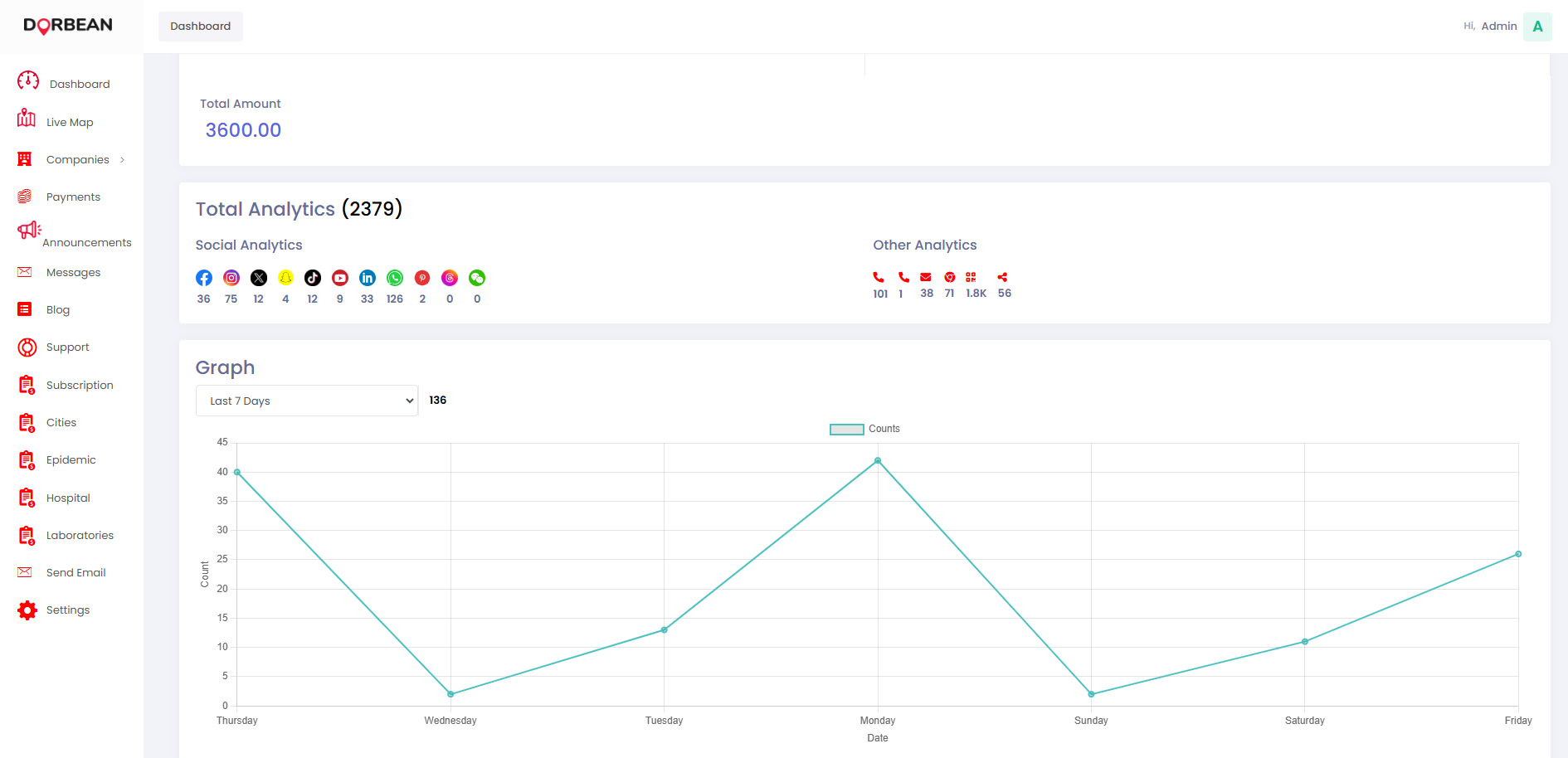
Task: Click the Instagram analytics icon
Action: point(231,278)
